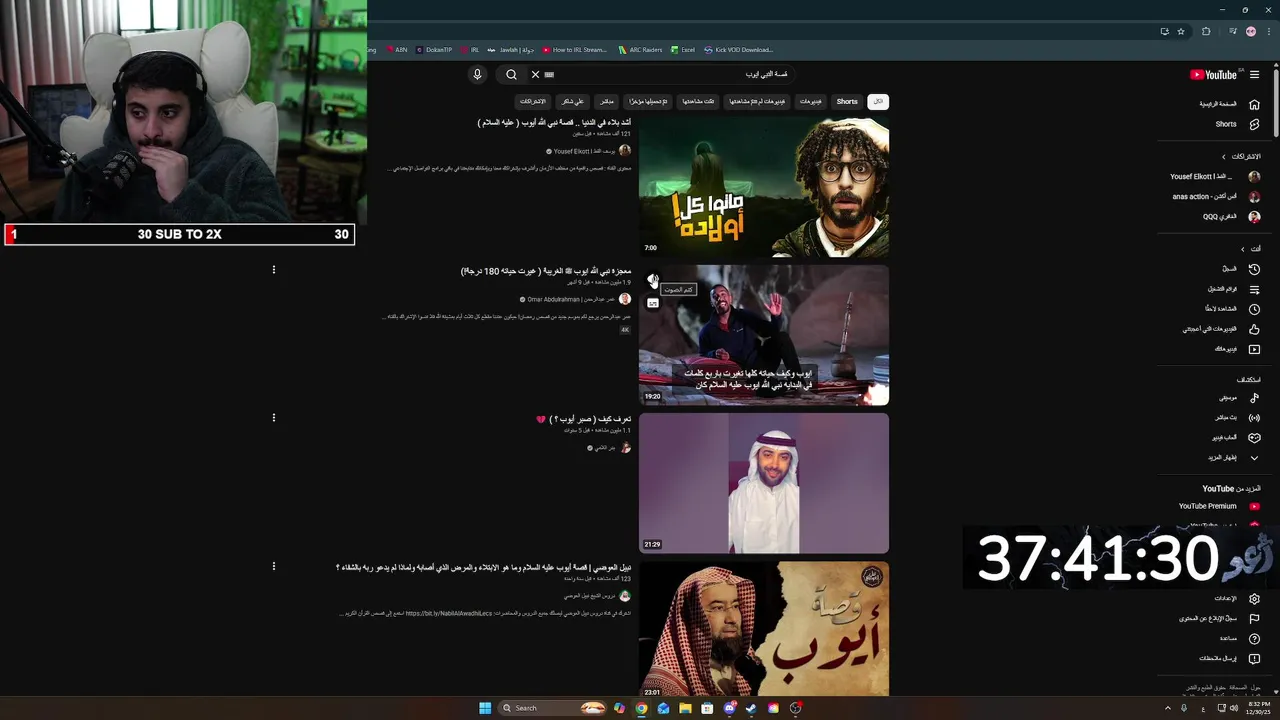Image resolution: width=1280 pixels, height=720 pixels.
Task: Click the search magnifier button
Action: pyautogui.click(x=511, y=74)
